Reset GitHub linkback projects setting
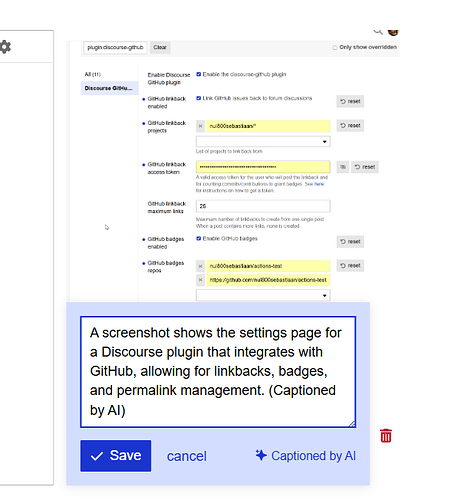This screenshot has width=473, height=500. (x=350, y=126)
